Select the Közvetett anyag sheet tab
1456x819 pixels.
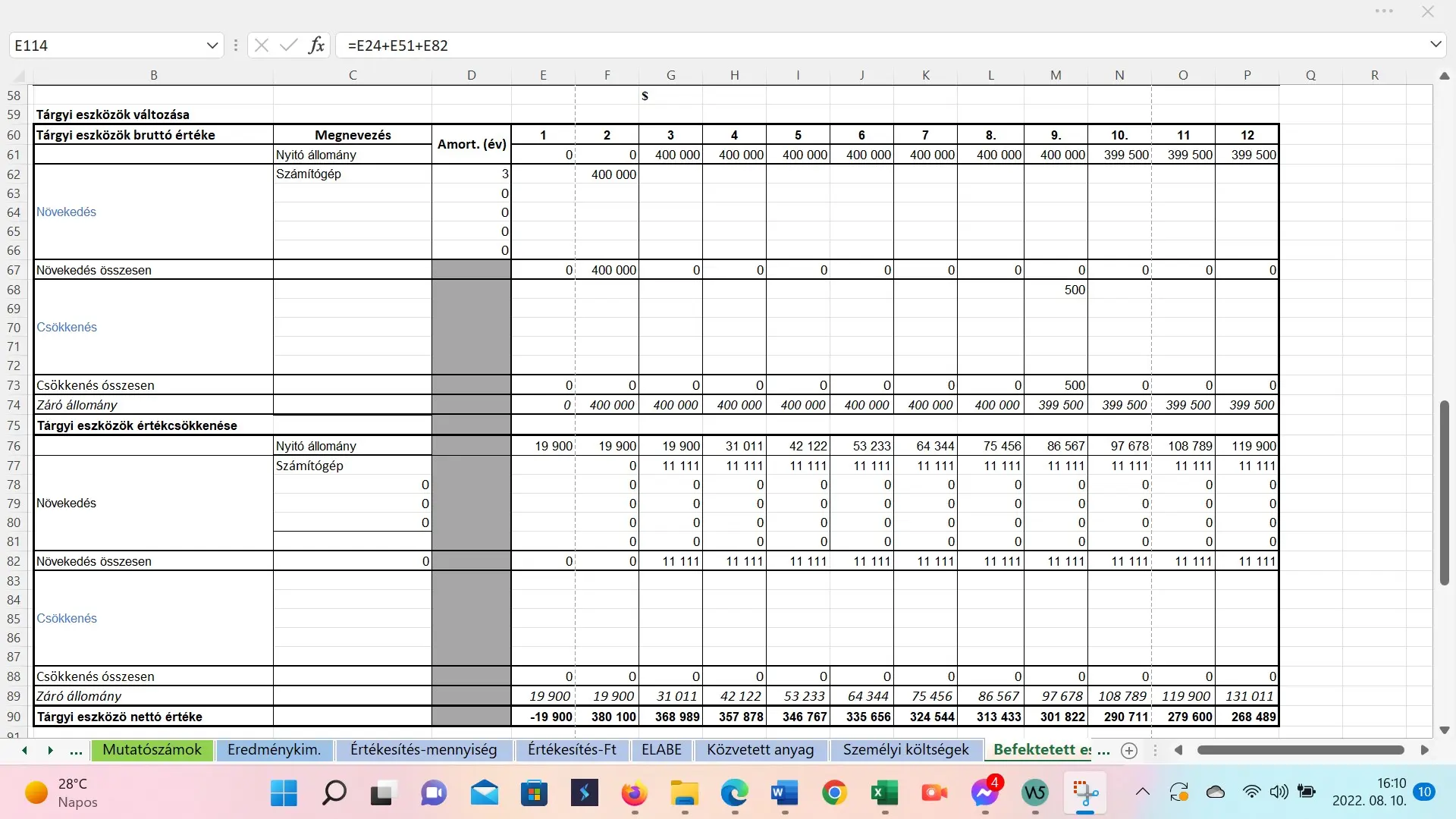pyautogui.click(x=760, y=750)
